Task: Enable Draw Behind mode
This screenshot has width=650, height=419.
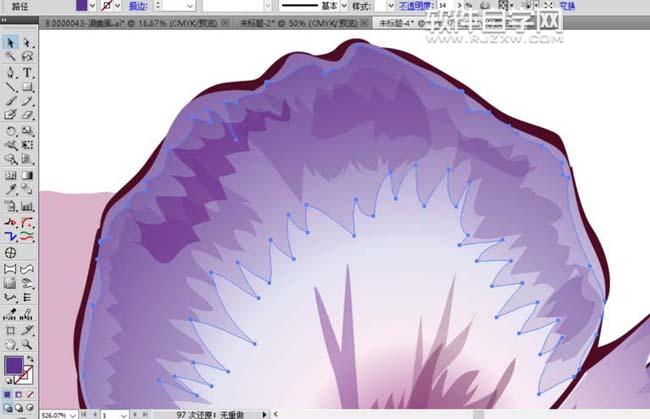Action: 19,408
